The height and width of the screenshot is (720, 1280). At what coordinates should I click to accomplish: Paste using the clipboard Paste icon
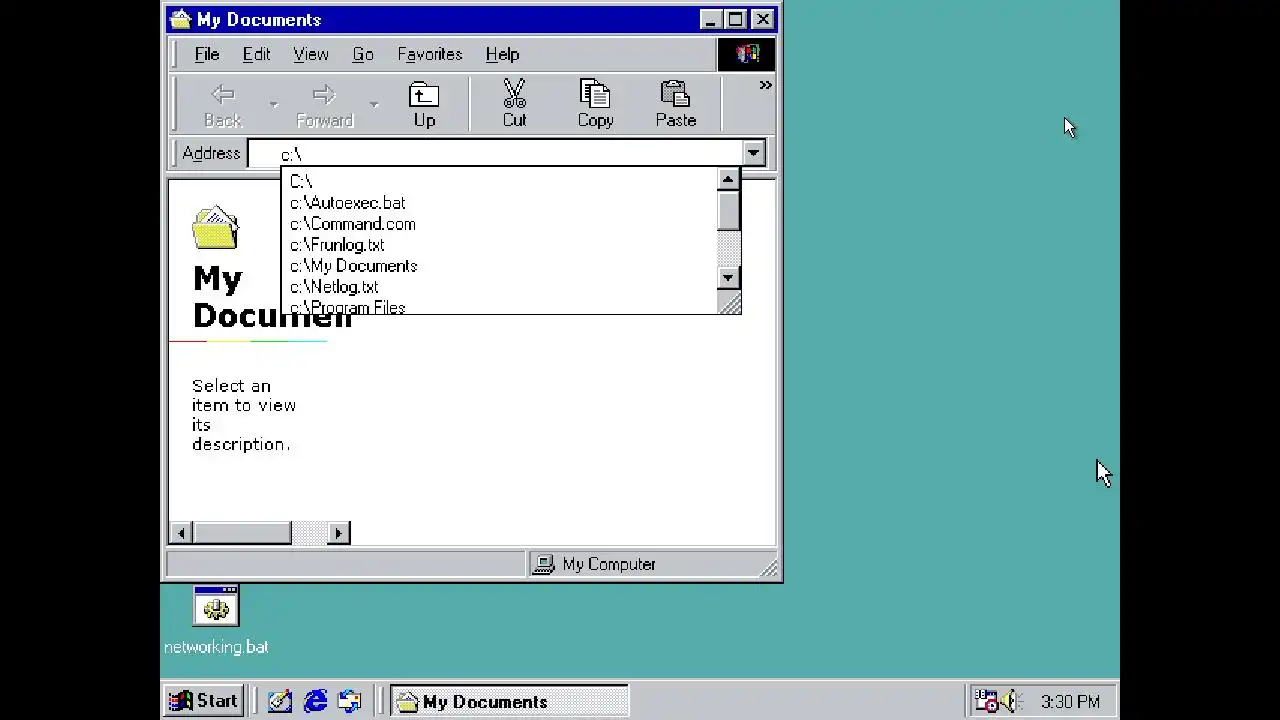pos(676,105)
